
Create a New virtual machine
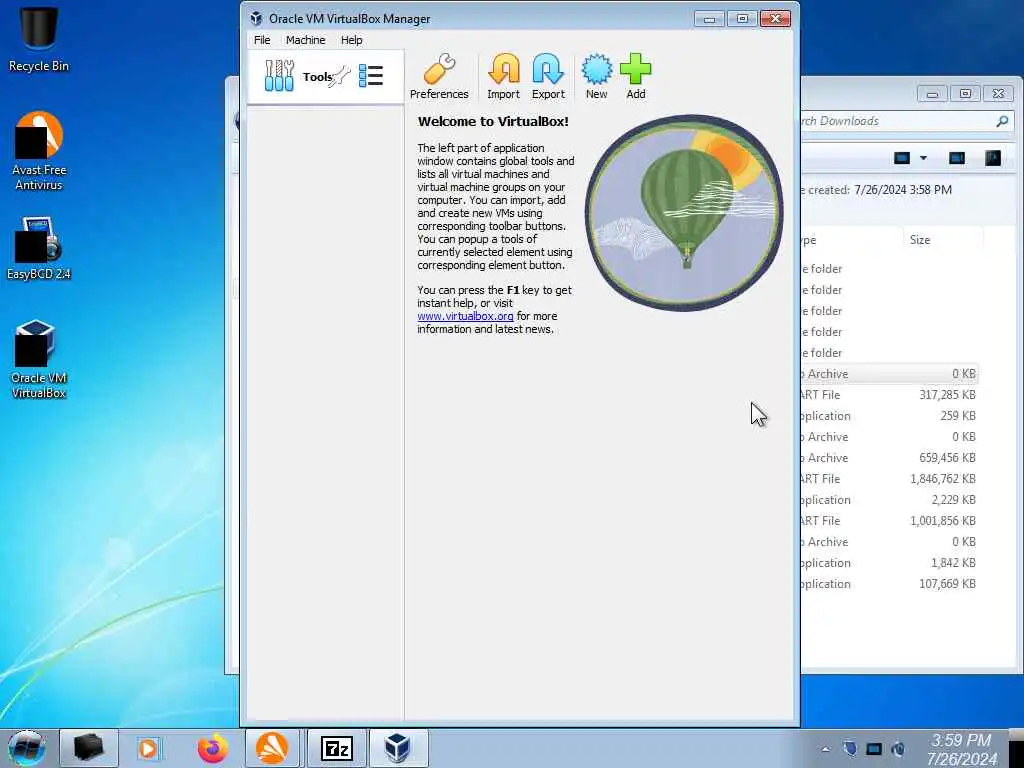tap(596, 76)
